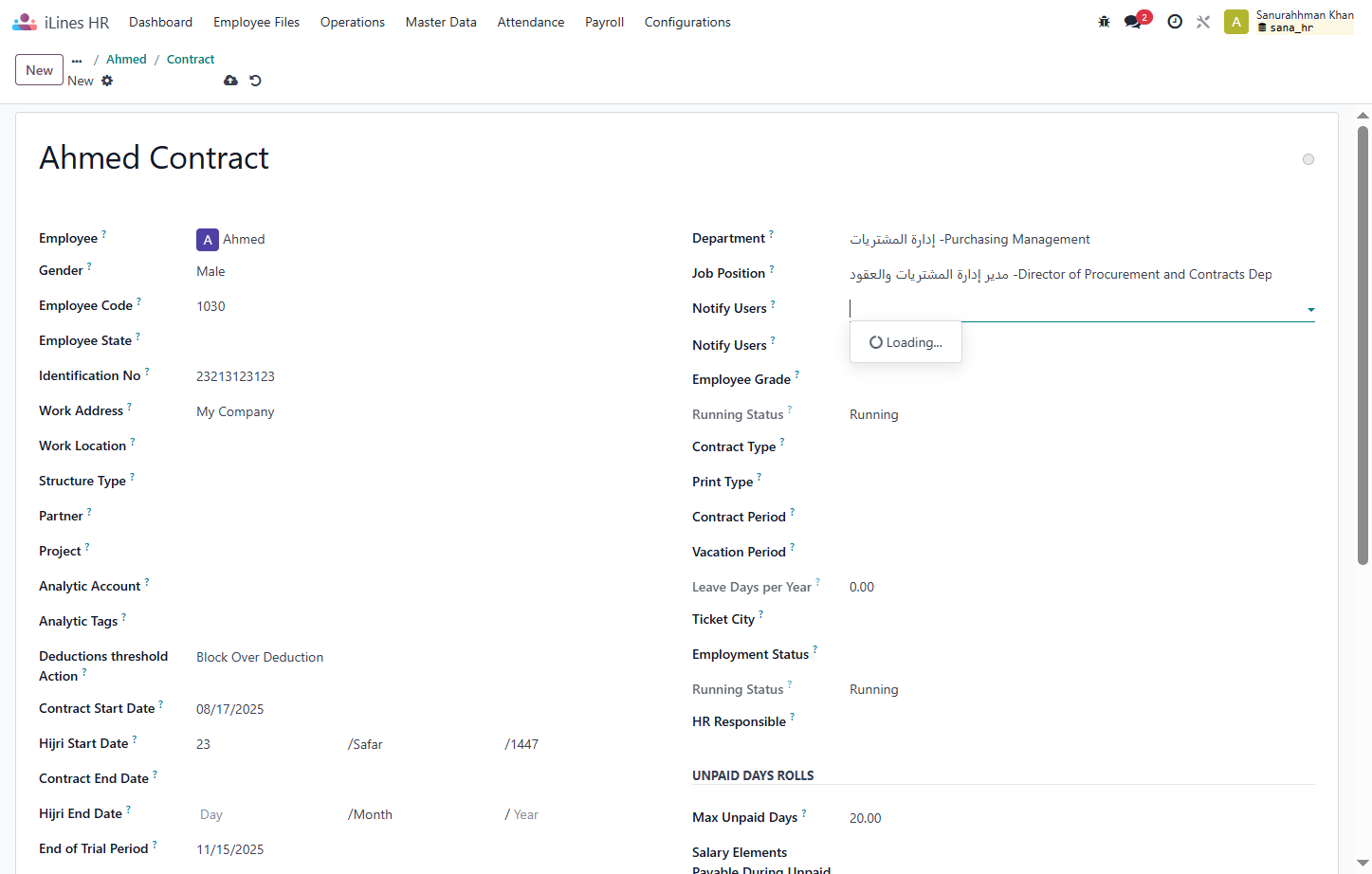Expand the breadcrumb ellipsis menu

pos(77,60)
